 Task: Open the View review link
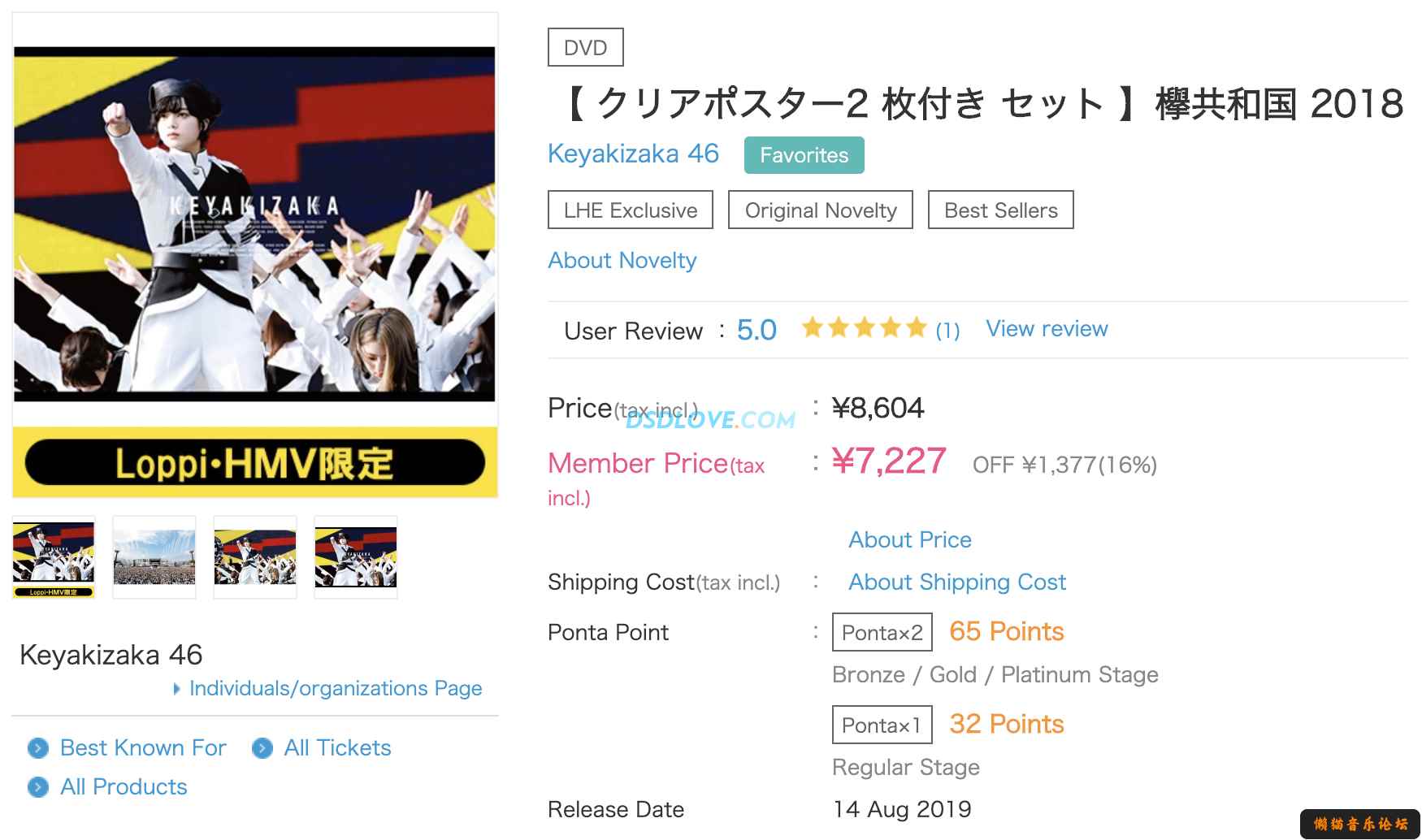pyautogui.click(x=1047, y=329)
